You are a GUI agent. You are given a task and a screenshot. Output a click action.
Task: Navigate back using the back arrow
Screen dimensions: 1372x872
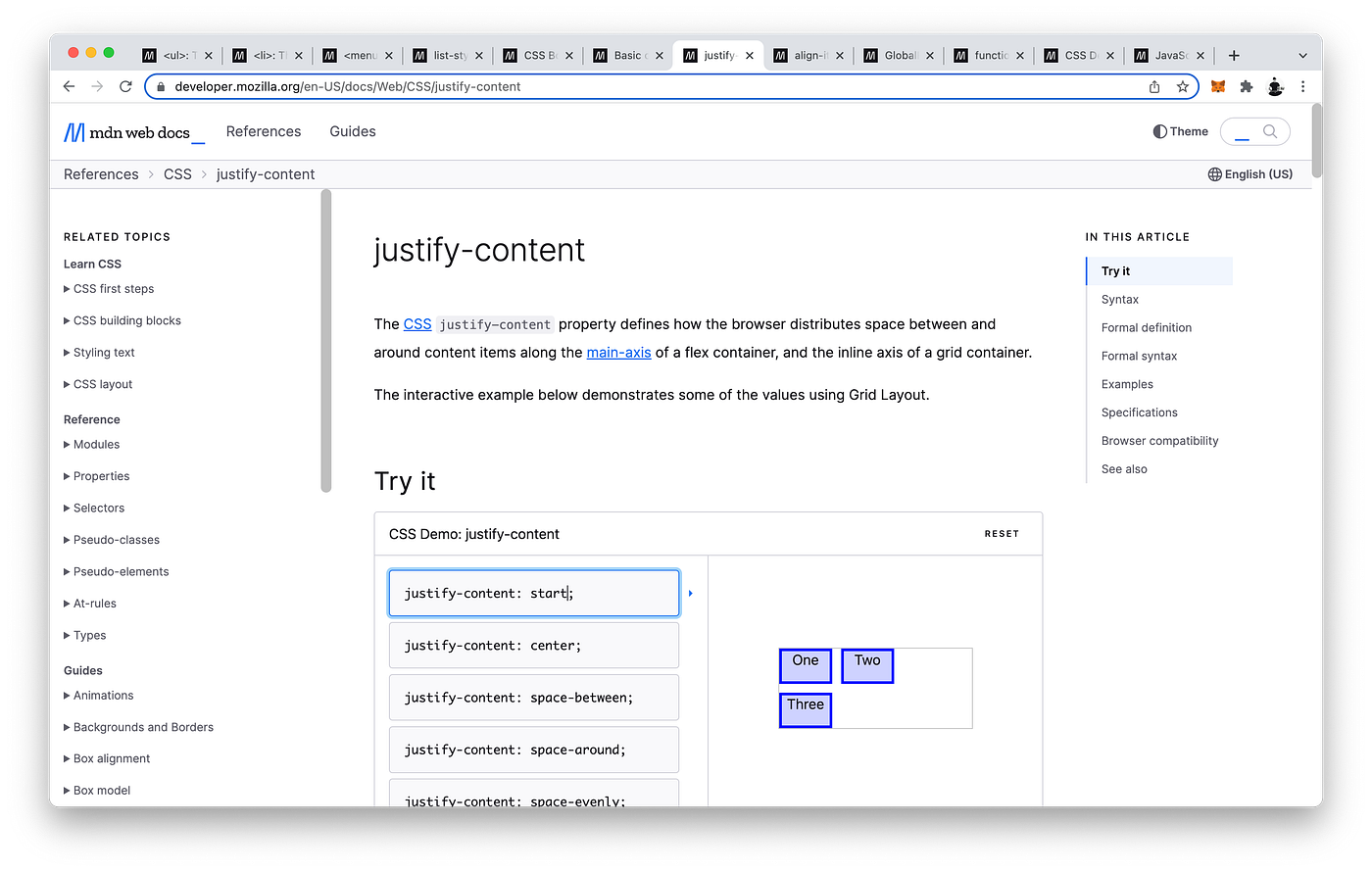tap(68, 86)
